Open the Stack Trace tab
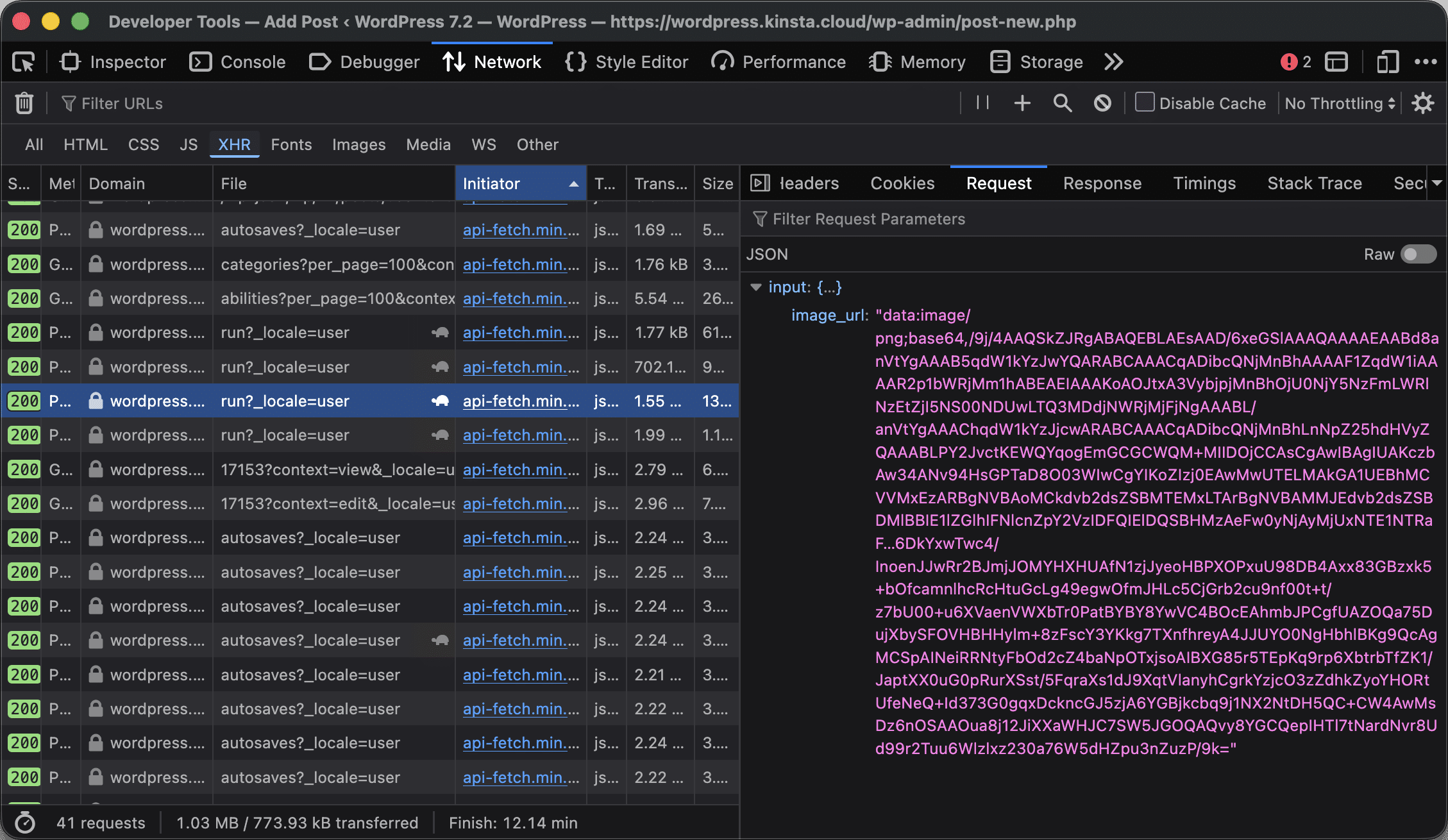 click(1314, 183)
